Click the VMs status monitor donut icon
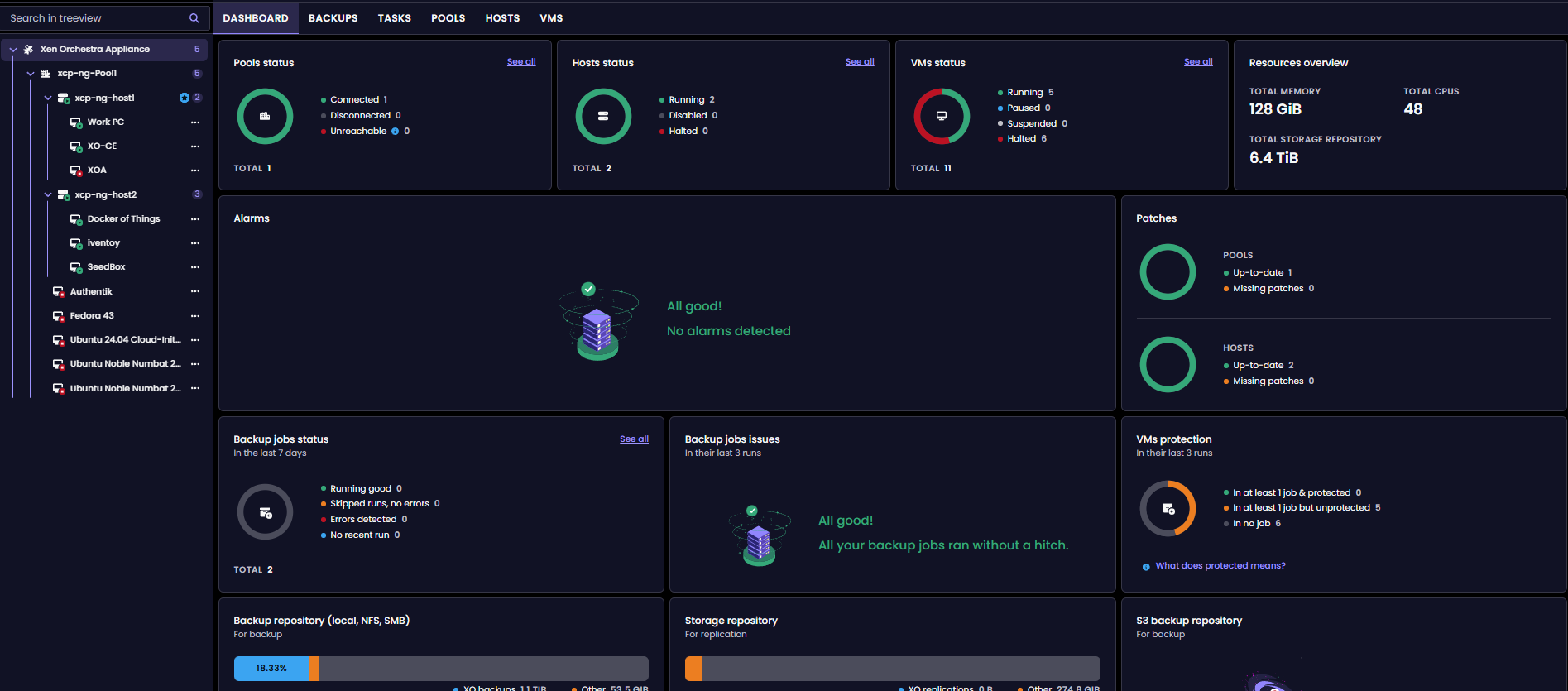The width and height of the screenshot is (1568, 691). click(x=942, y=117)
